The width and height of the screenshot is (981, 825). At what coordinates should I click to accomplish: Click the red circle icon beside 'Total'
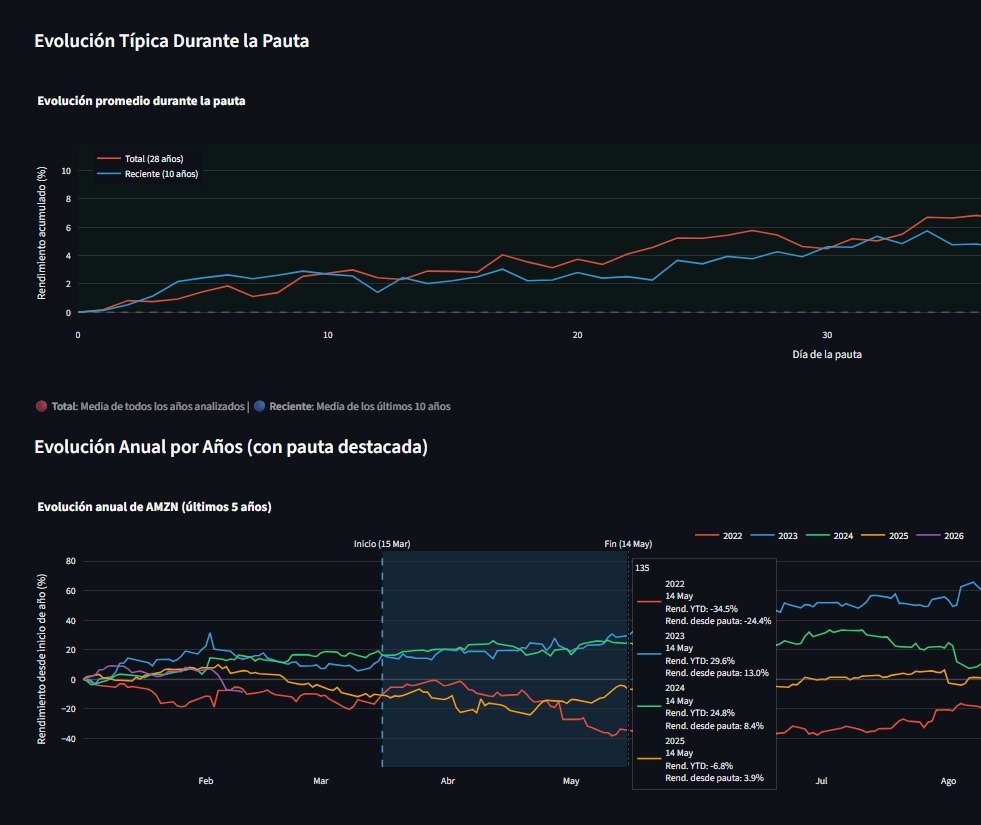pos(41,407)
